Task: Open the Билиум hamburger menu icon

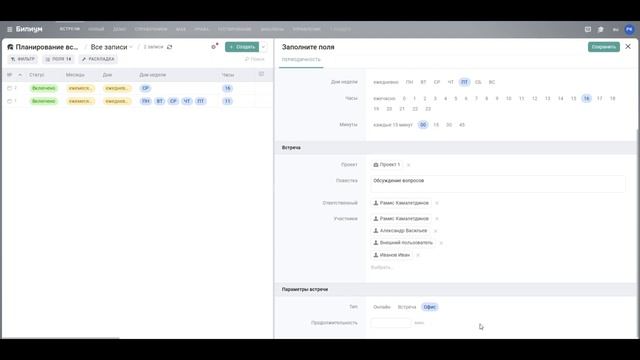Action: click(10, 29)
